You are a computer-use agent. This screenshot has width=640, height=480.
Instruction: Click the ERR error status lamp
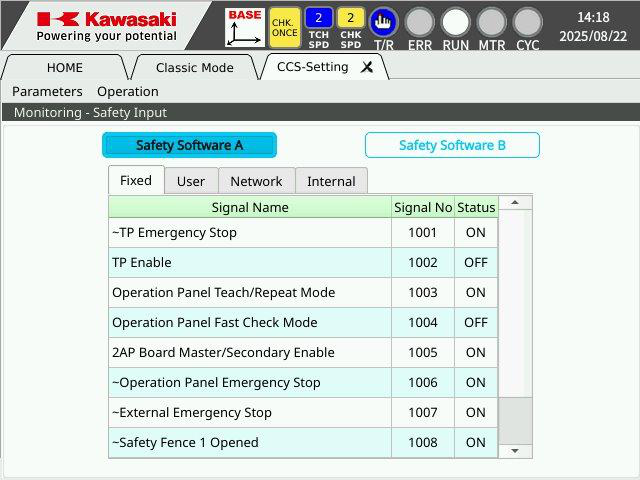coord(420,22)
